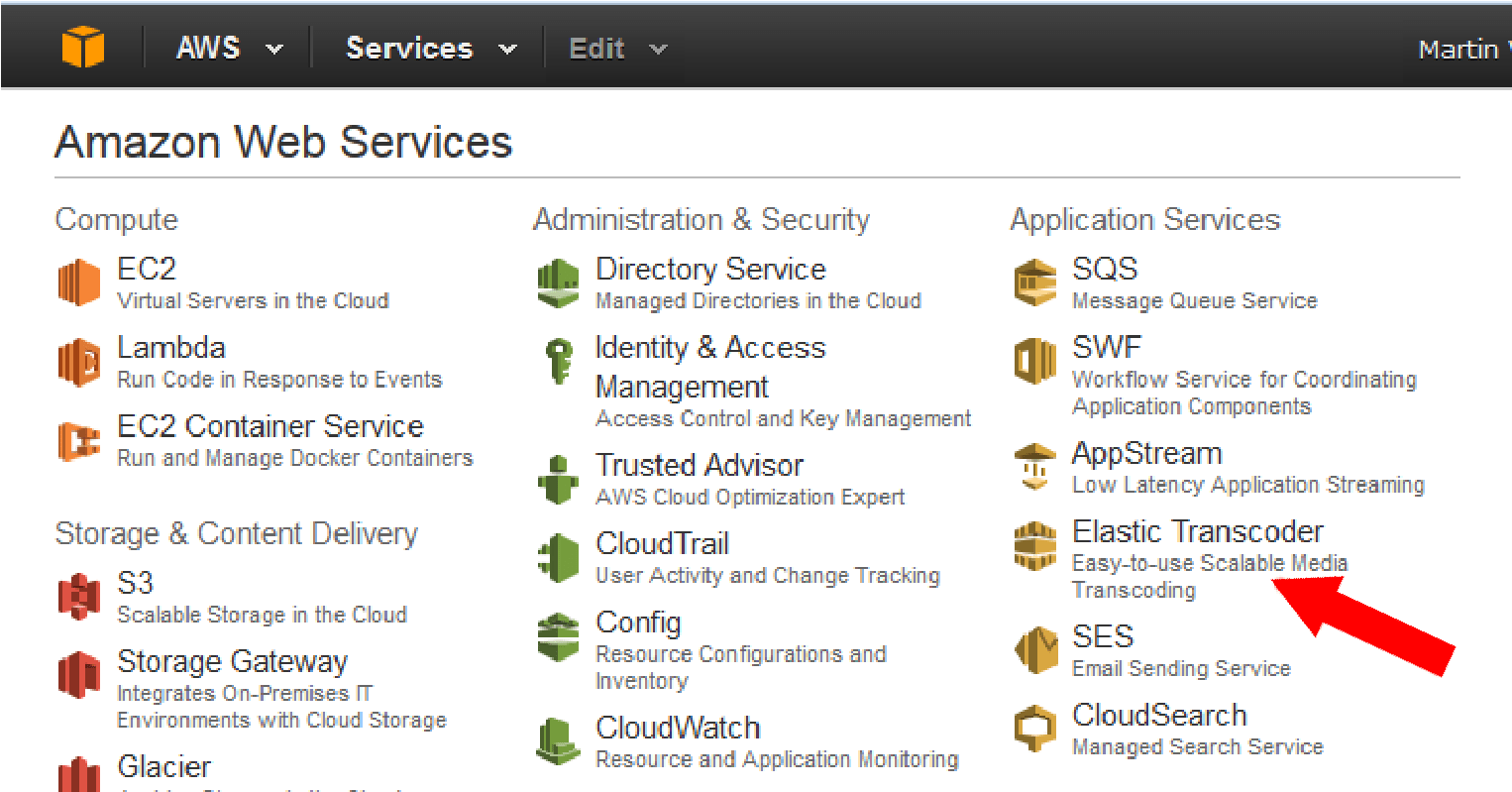Open the EC2 link

point(147,269)
